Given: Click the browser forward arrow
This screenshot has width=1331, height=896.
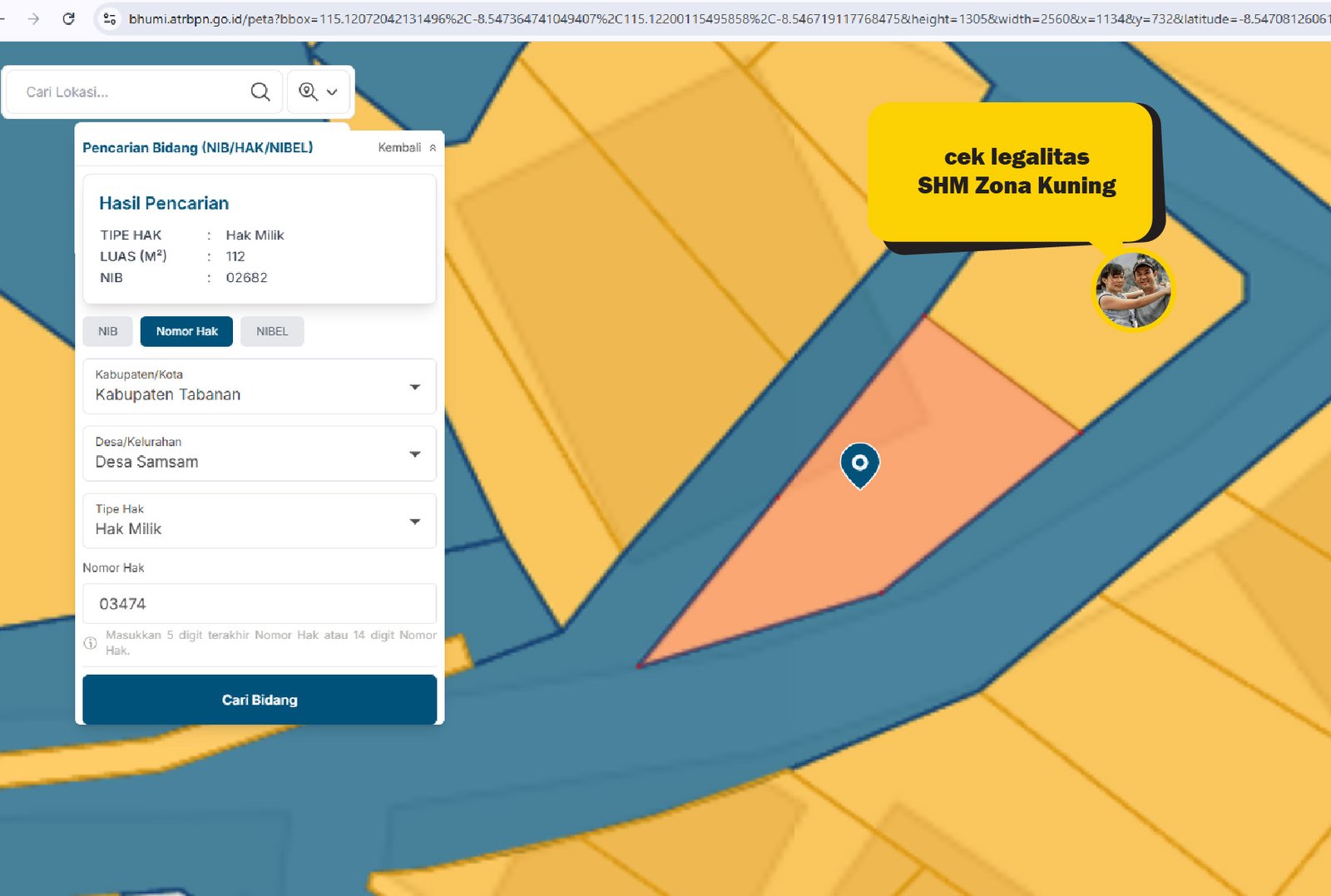Looking at the screenshot, I should (x=33, y=18).
